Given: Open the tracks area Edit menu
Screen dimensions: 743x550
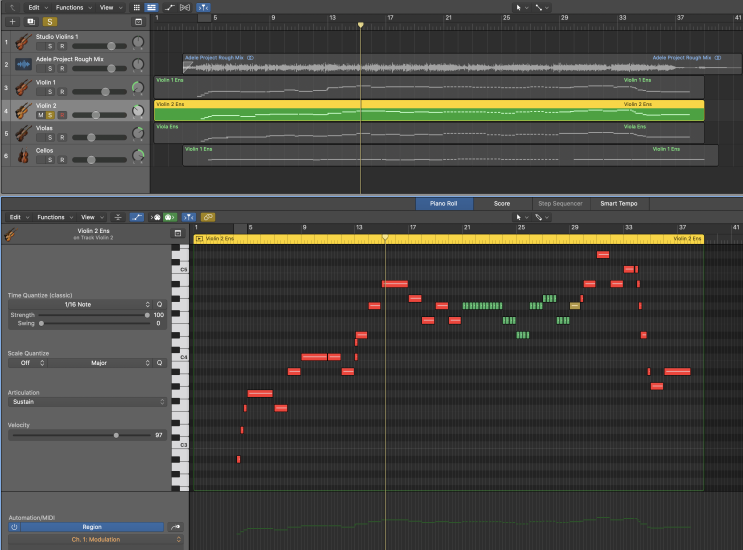Looking at the screenshot, I should [x=38, y=8].
